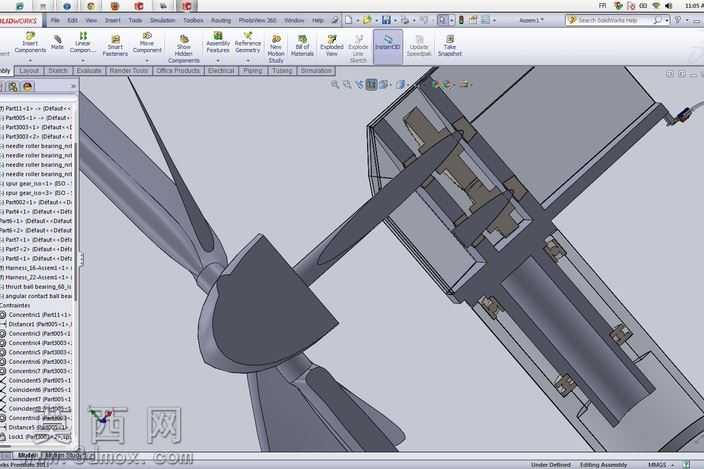Switch to the Render Tools tab
This screenshot has height=469, width=704.
pos(129,71)
